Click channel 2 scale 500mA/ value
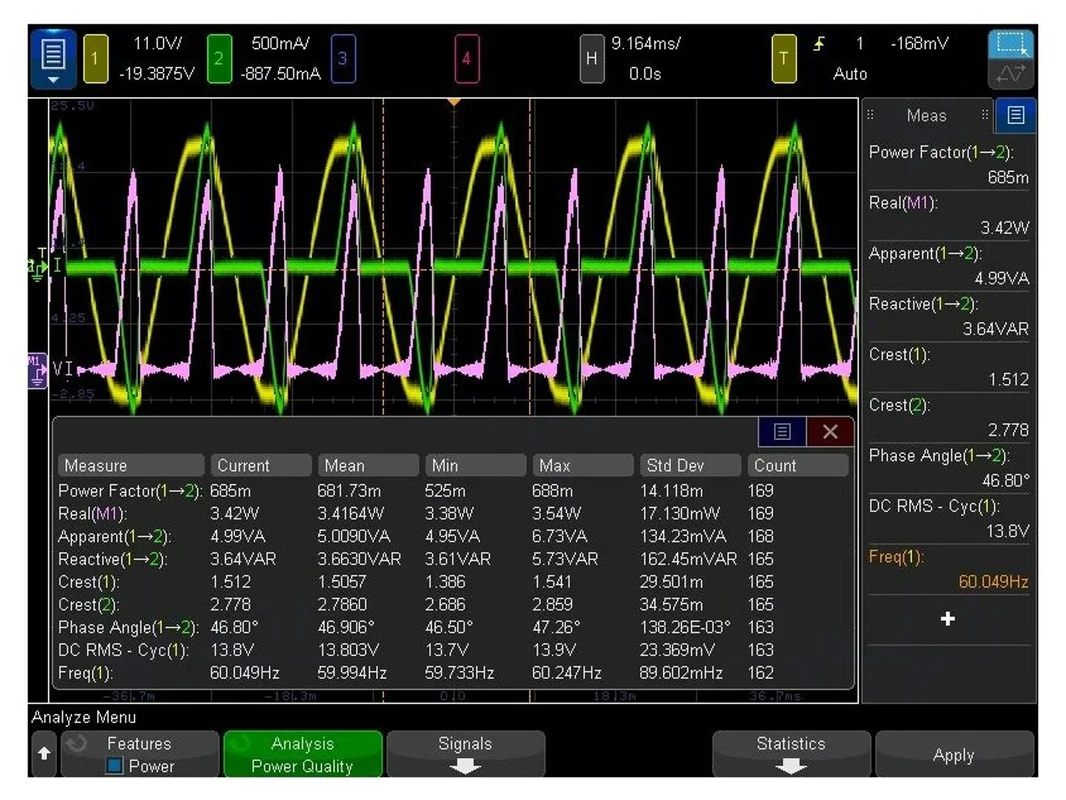 tap(281, 44)
